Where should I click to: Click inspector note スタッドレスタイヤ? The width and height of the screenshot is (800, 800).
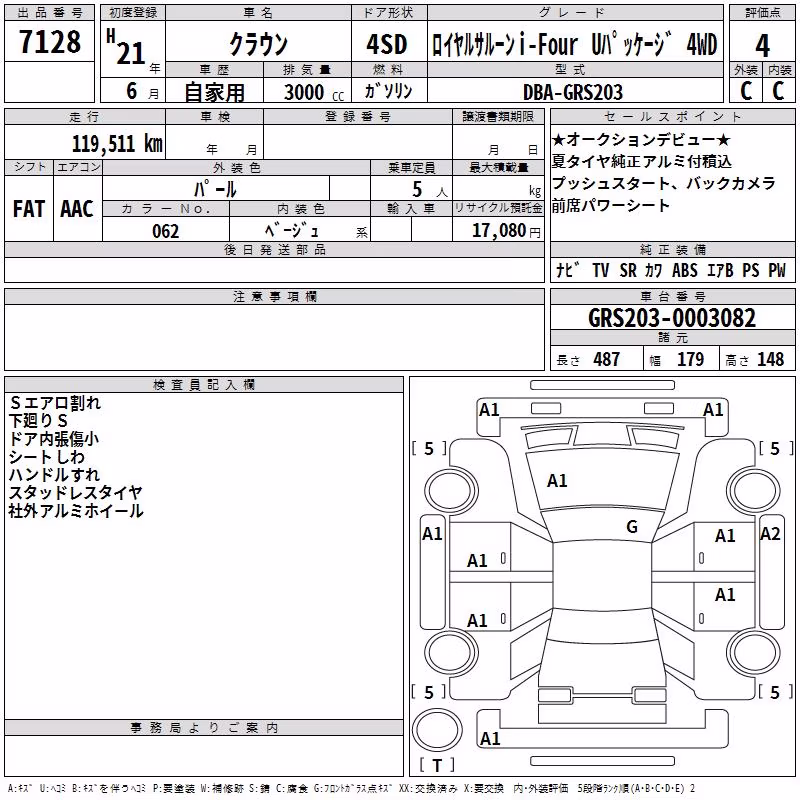tap(76, 492)
